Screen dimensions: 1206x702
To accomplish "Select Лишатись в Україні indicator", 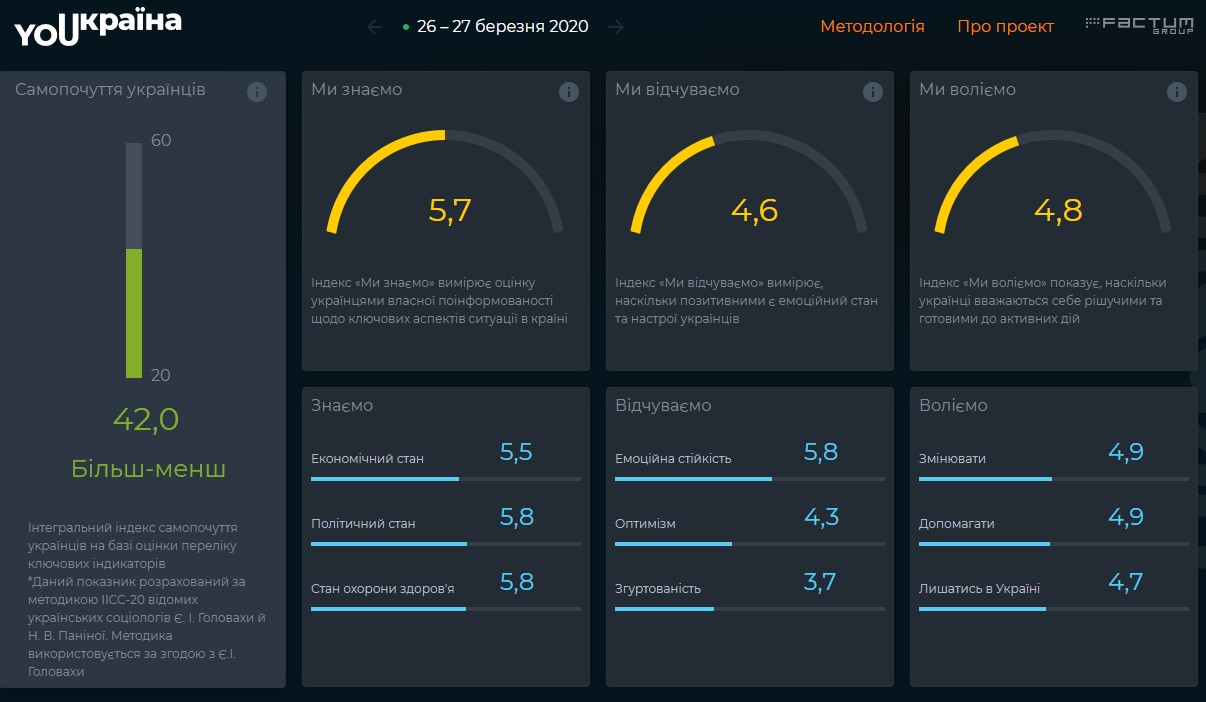I will (979, 589).
